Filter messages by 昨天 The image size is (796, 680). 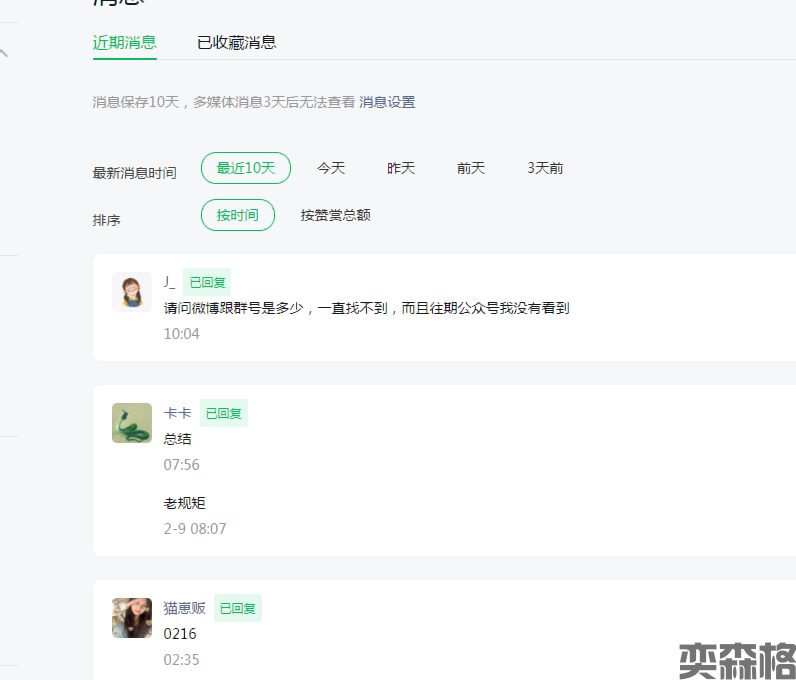401,168
